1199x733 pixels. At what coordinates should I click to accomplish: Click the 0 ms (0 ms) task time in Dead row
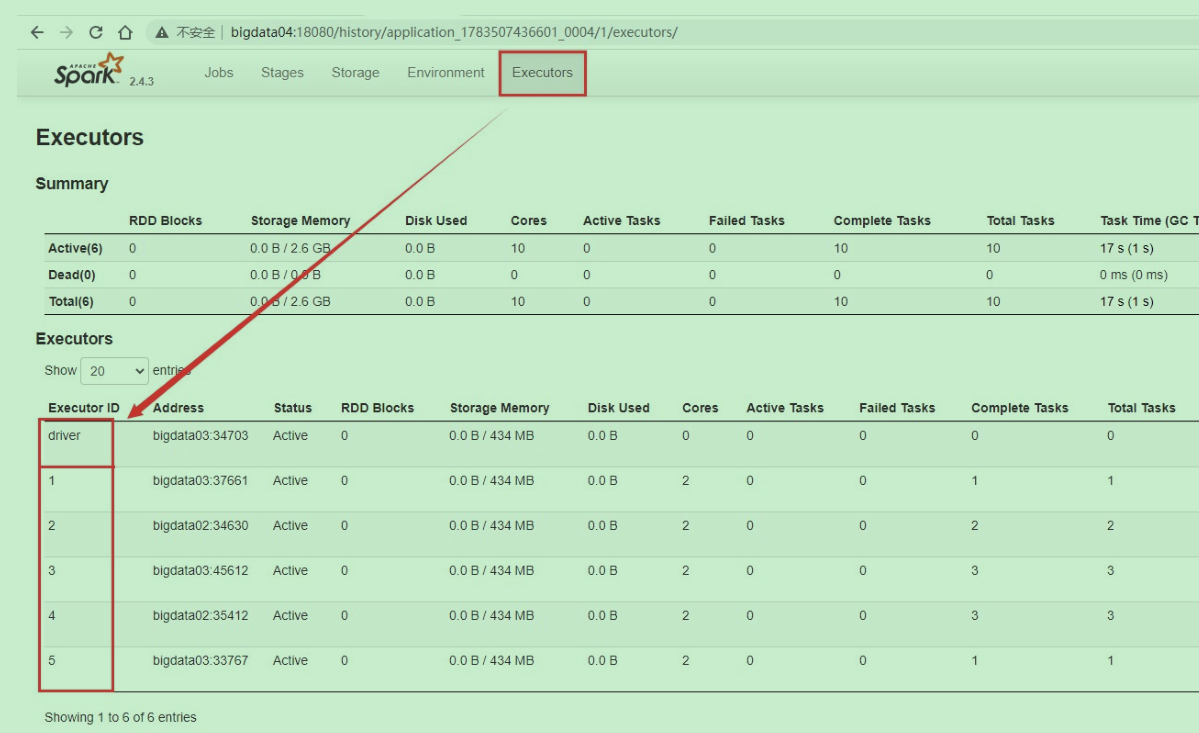[1134, 275]
